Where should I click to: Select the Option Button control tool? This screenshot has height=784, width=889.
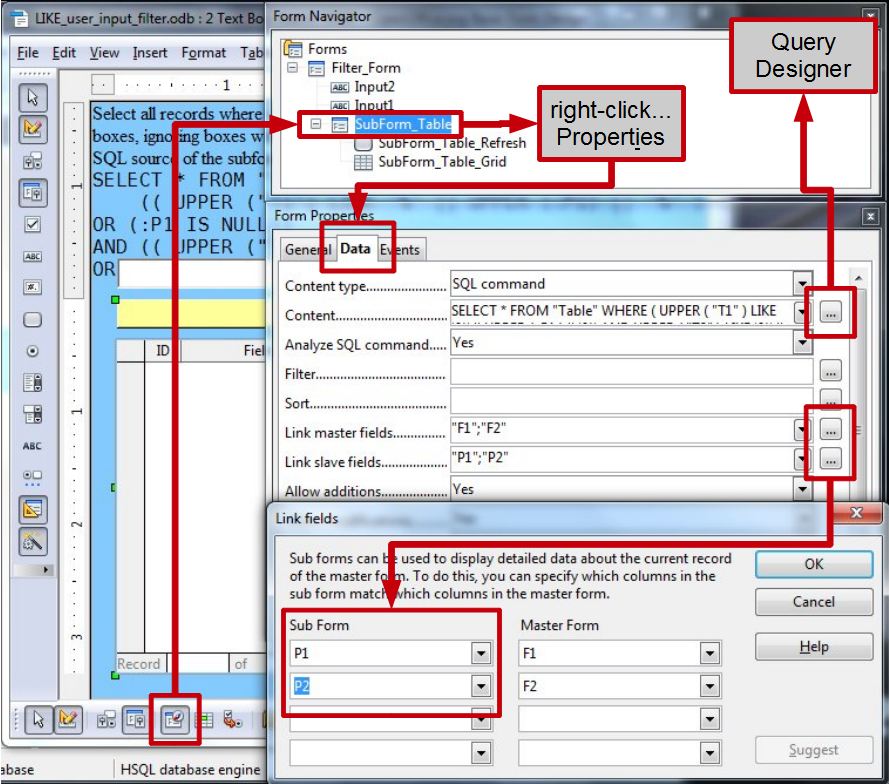pyautogui.click(x=33, y=351)
